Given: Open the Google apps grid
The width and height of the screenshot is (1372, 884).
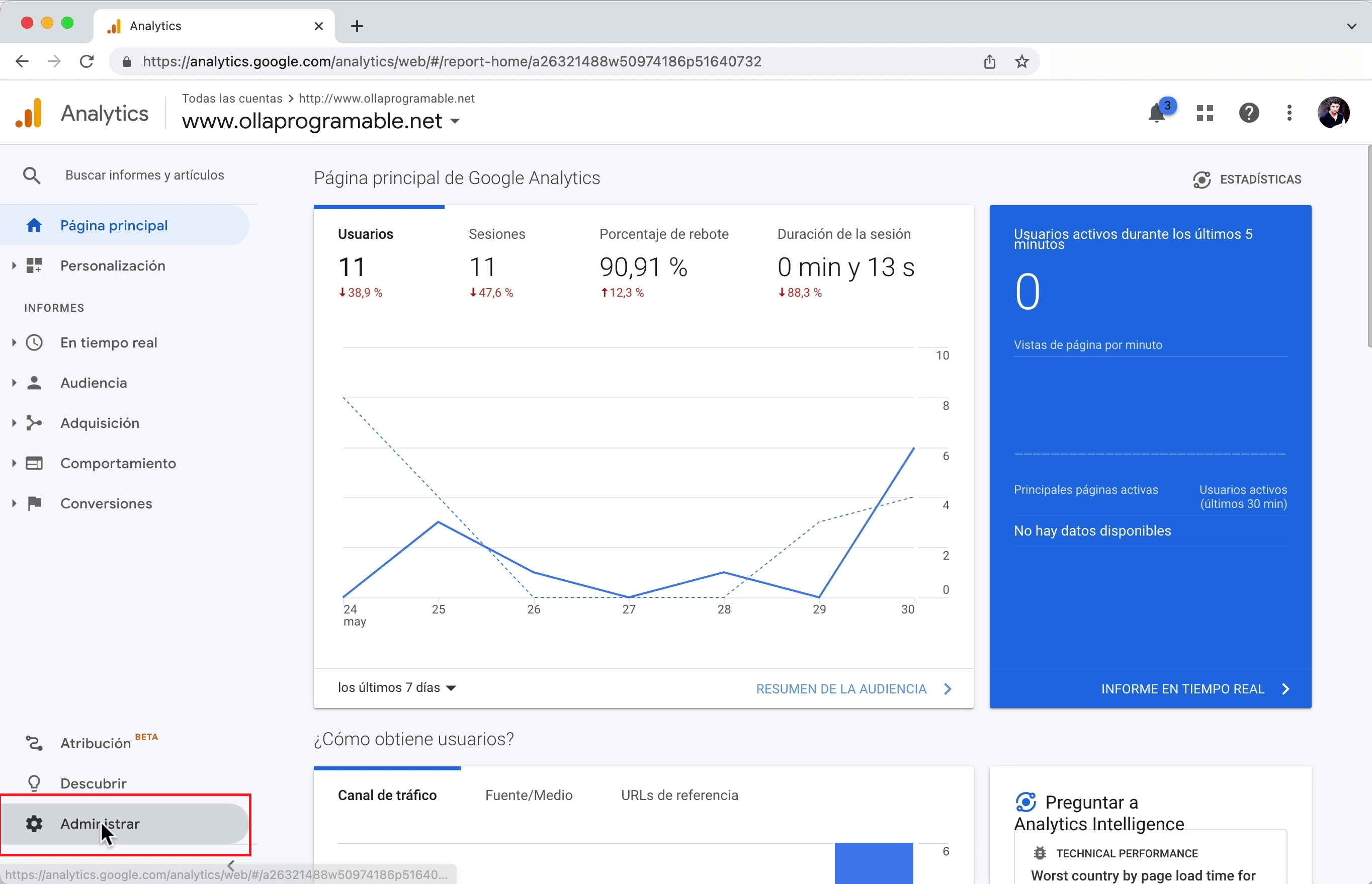Looking at the screenshot, I should click(x=1205, y=113).
